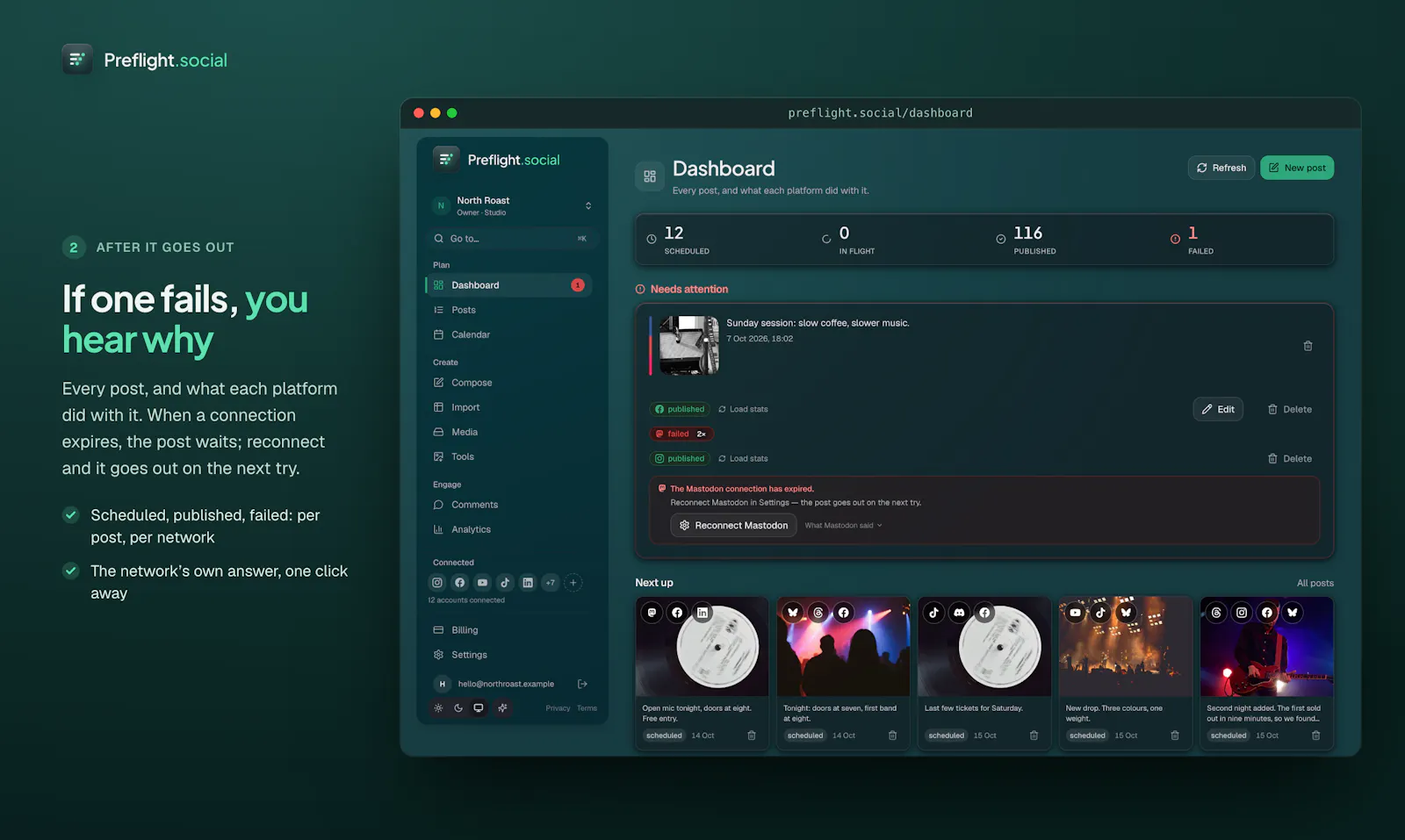Image resolution: width=1405 pixels, height=840 pixels.
Task: Click Reconnect Mastodon button
Action: 733,526
